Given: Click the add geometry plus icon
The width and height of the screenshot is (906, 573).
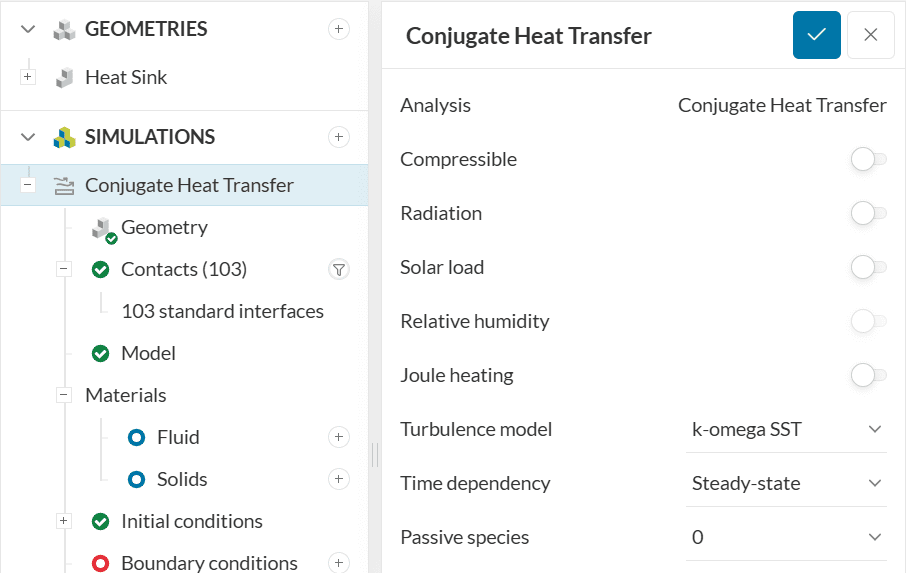Looking at the screenshot, I should [339, 30].
